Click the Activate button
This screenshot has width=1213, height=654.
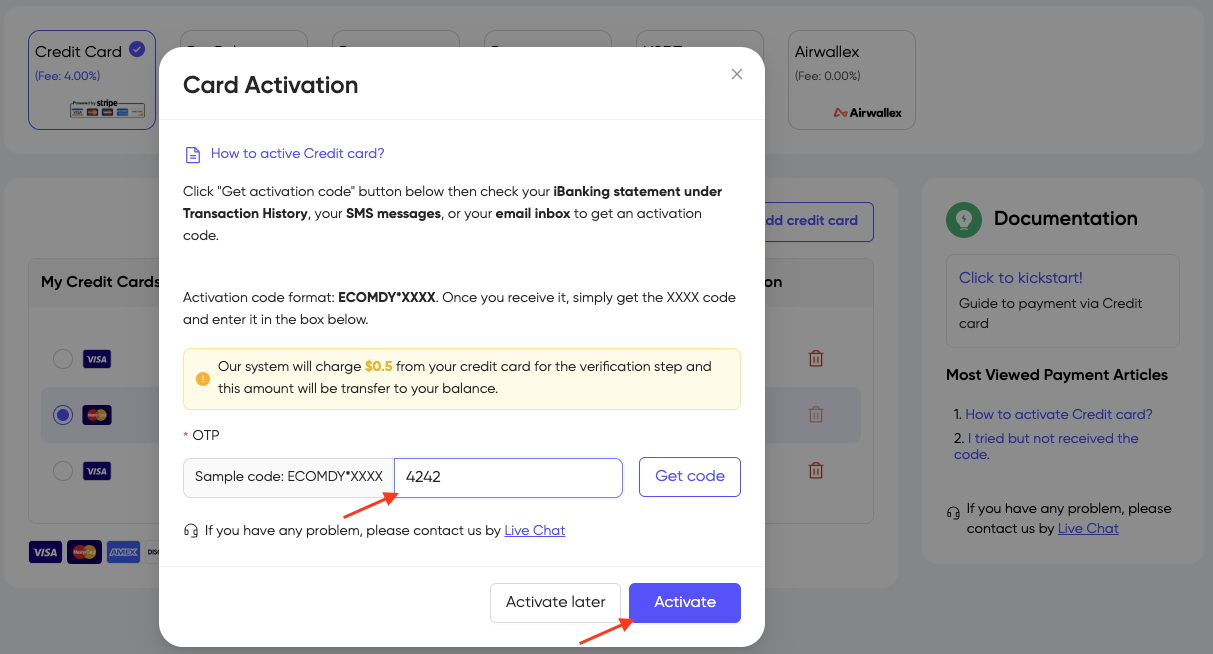point(685,602)
